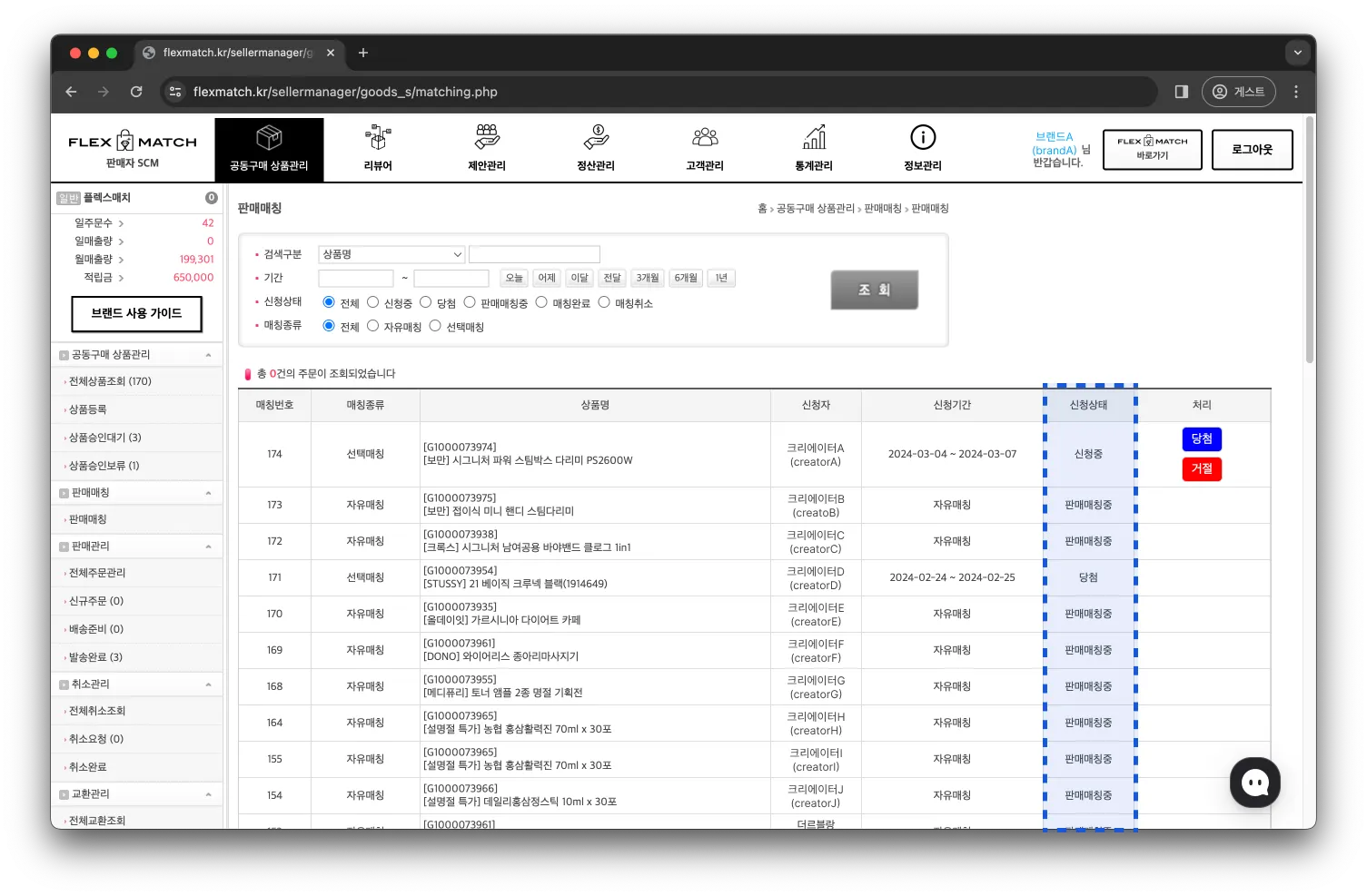1367x896 pixels.
Task: Collapse the 취소관리 sidebar section
Action: (208, 684)
